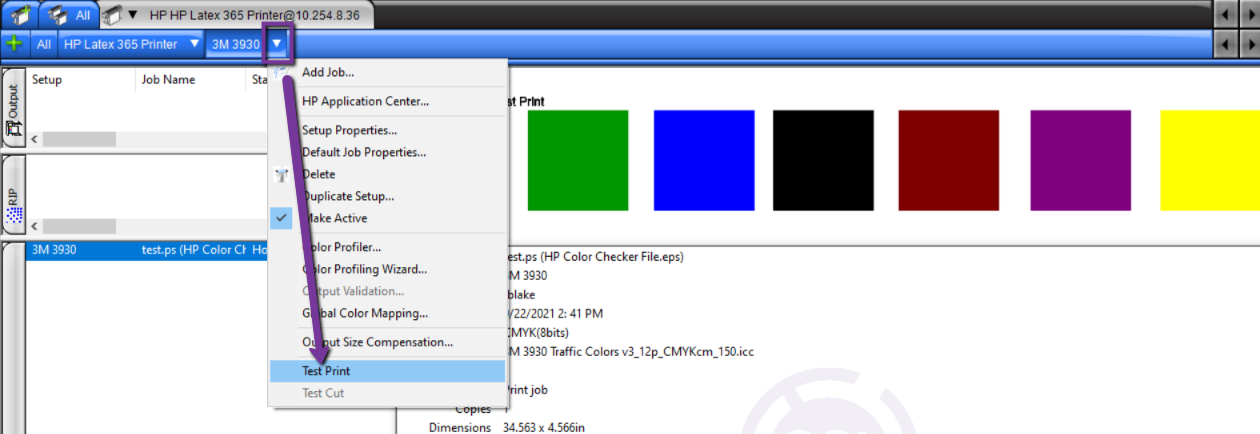Open dropdown arrow on HP Latex printer tab
1260x434 pixels.
click(133, 15)
